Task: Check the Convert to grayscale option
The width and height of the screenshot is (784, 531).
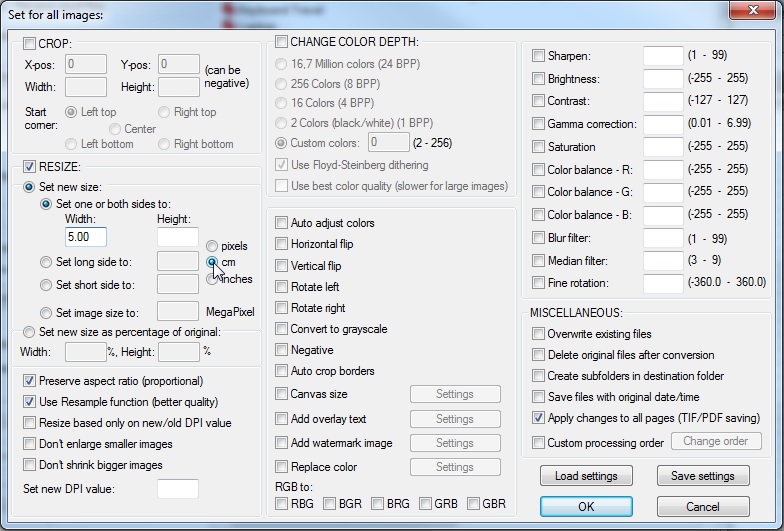Action: (282, 329)
